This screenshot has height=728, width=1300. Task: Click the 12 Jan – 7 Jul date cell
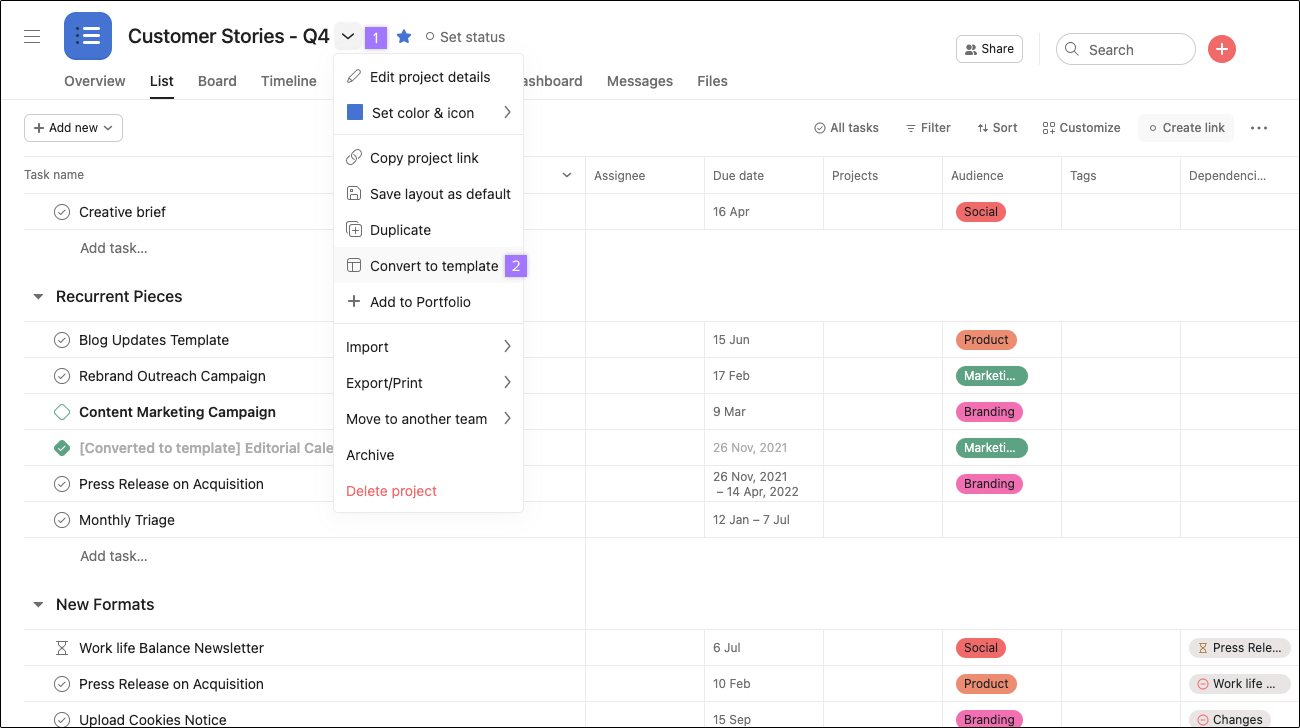pos(763,520)
